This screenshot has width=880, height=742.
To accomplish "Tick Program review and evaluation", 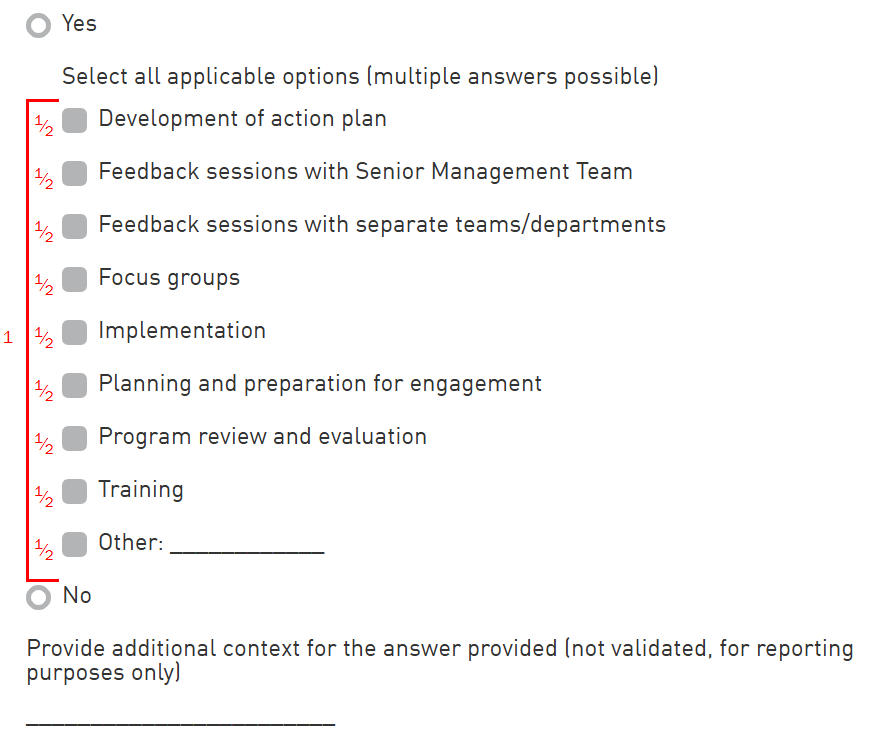I will [75, 439].
